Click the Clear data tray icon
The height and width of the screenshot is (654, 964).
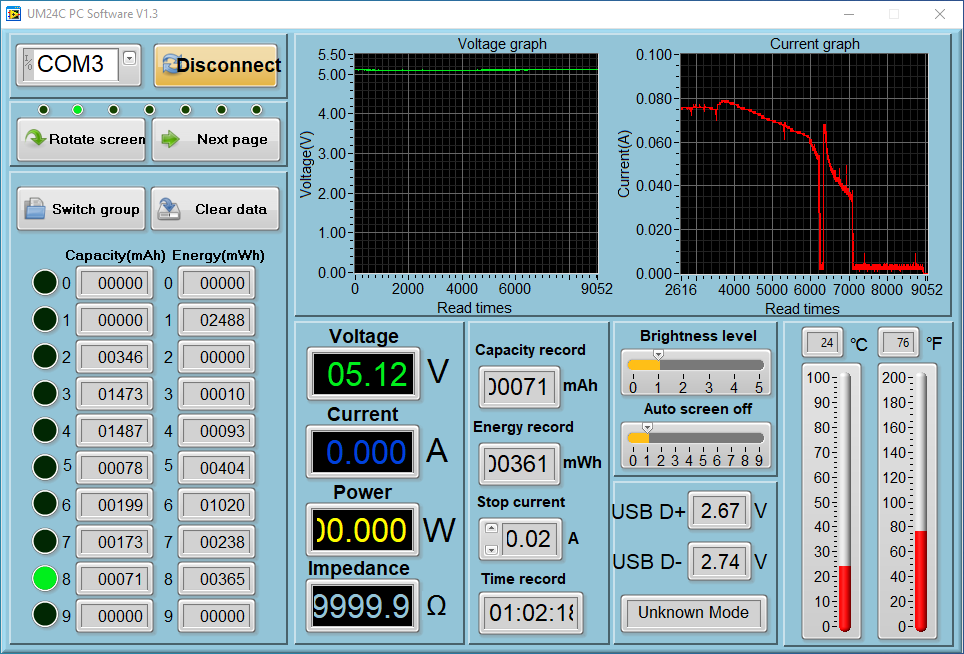point(168,209)
